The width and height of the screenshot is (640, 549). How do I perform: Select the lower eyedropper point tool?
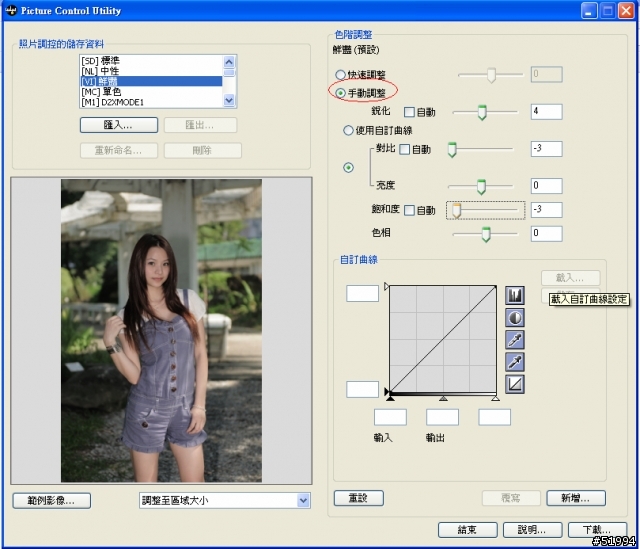[515, 362]
